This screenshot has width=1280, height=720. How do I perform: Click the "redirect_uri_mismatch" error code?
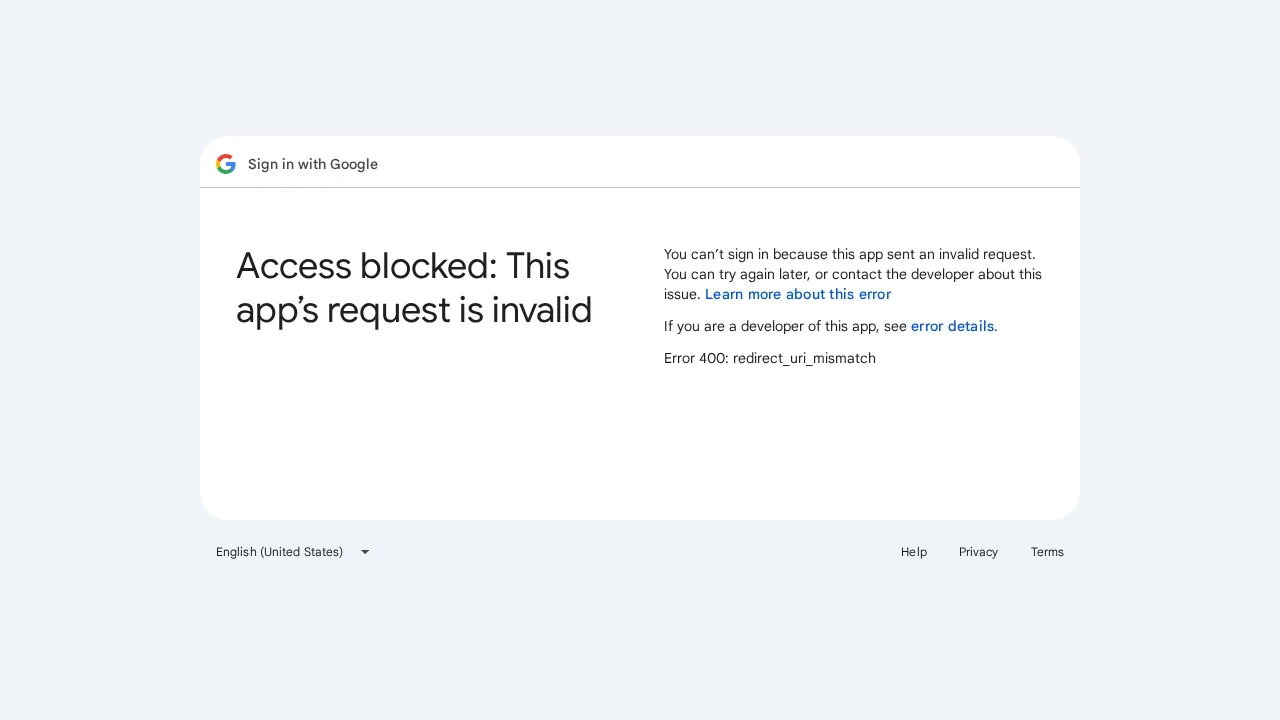point(804,358)
